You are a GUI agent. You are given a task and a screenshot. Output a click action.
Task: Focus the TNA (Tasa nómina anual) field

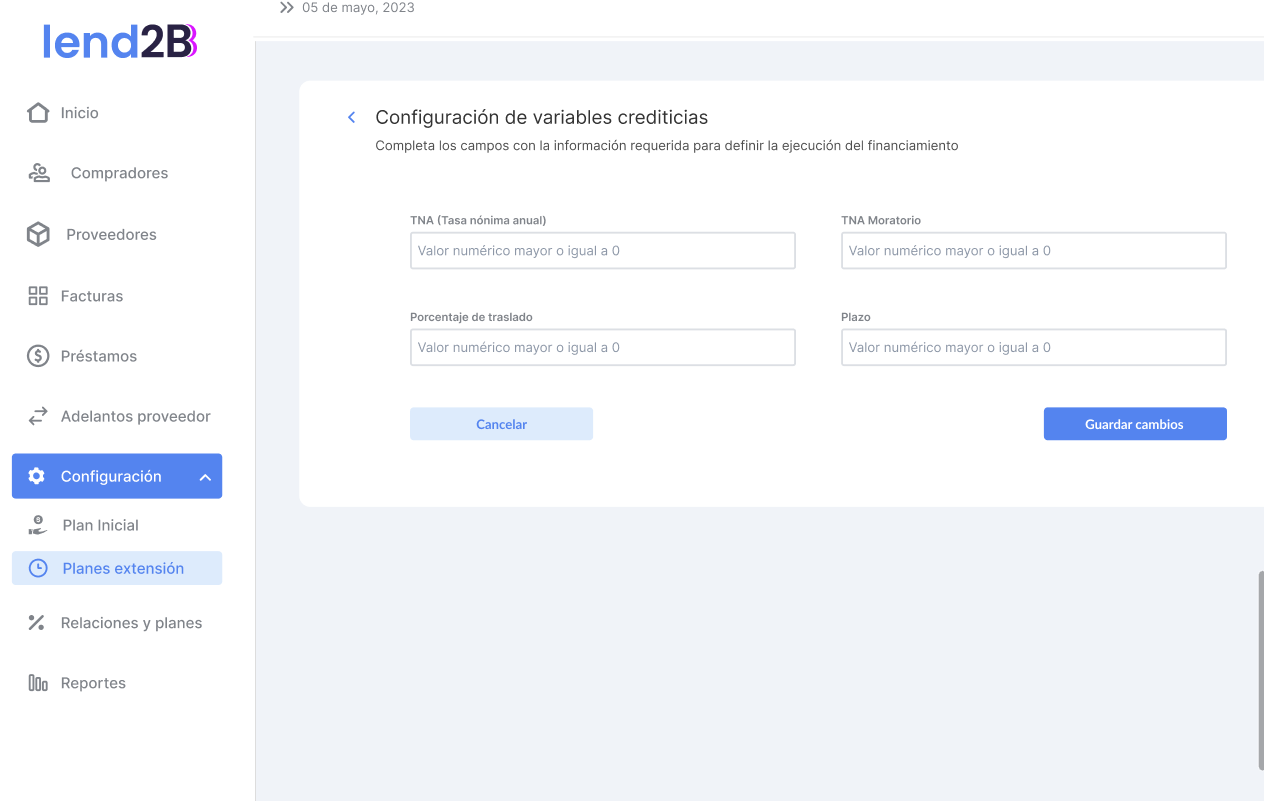click(602, 251)
